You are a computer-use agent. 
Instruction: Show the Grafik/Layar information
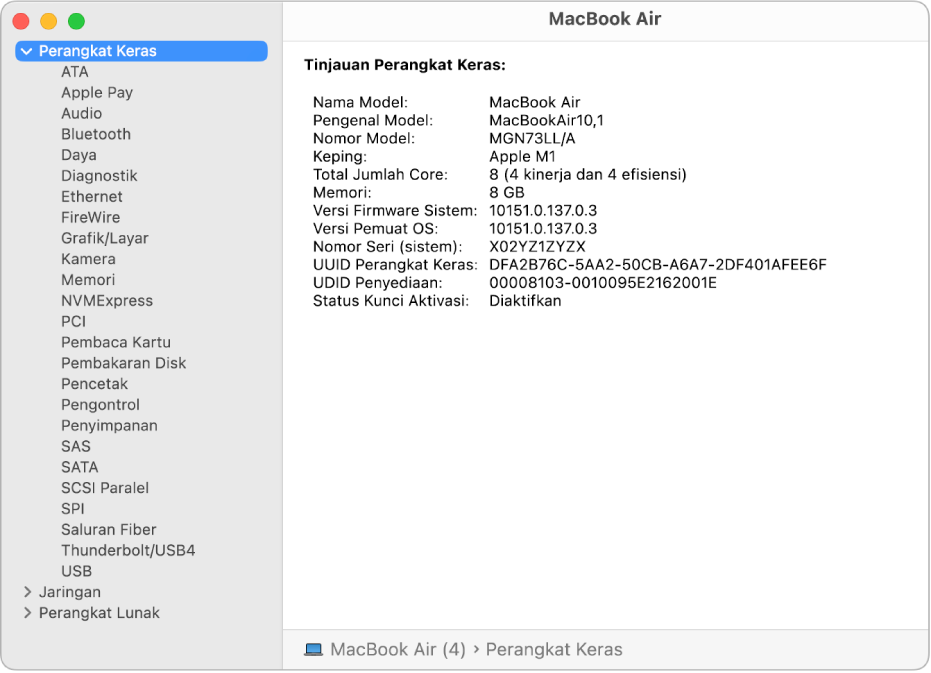pos(104,238)
